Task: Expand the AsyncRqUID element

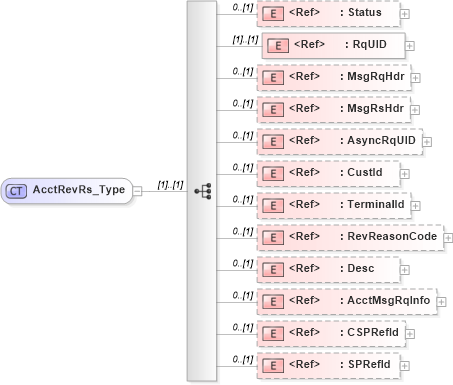Action: [x=427, y=142]
